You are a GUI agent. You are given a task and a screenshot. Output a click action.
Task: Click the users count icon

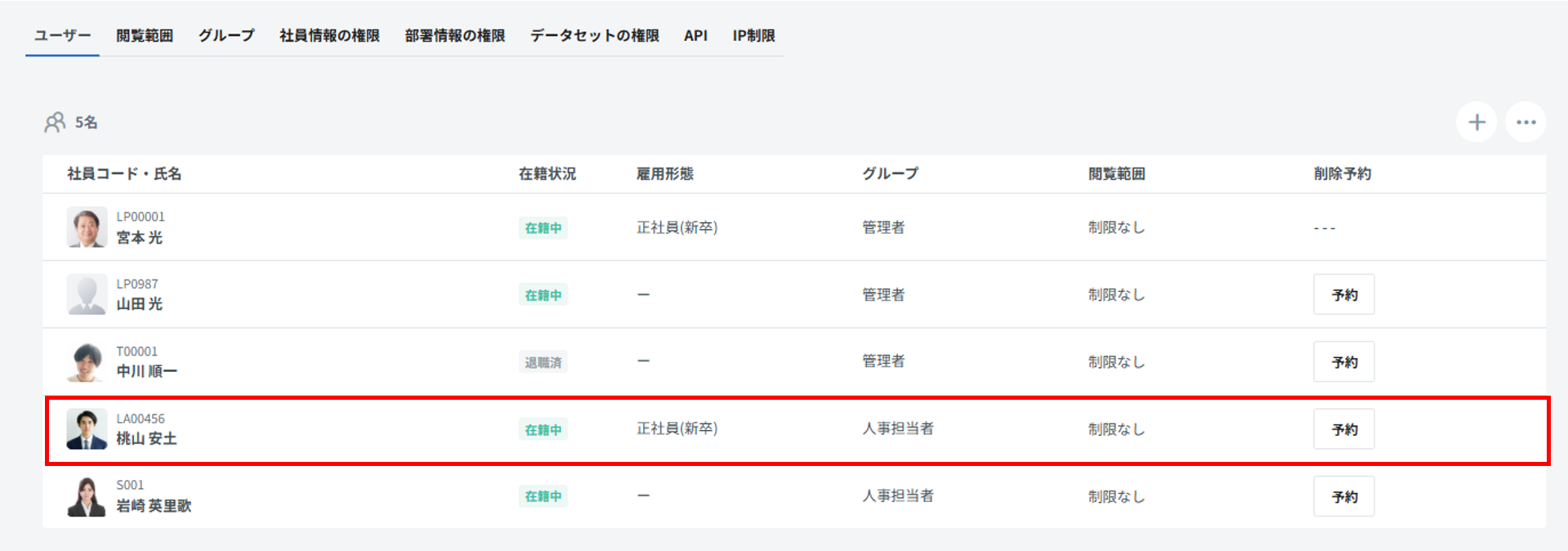tap(55, 123)
